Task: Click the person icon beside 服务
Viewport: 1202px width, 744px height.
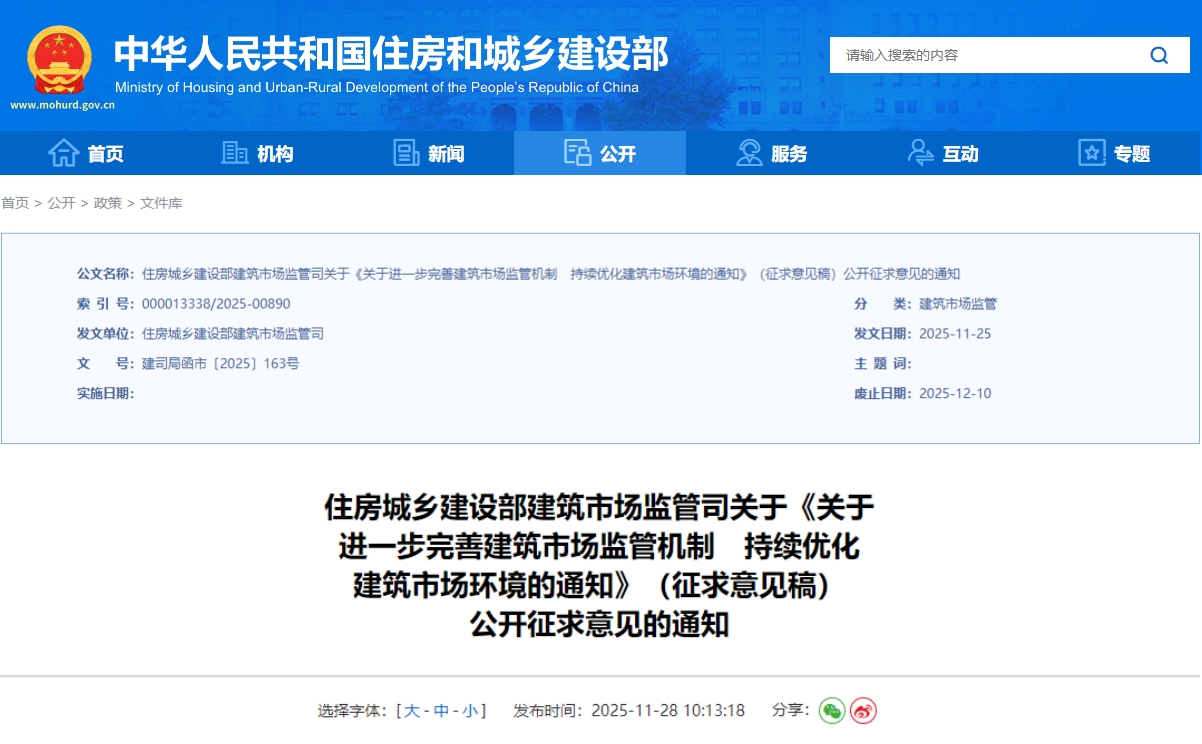Action: [x=749, y=153]
